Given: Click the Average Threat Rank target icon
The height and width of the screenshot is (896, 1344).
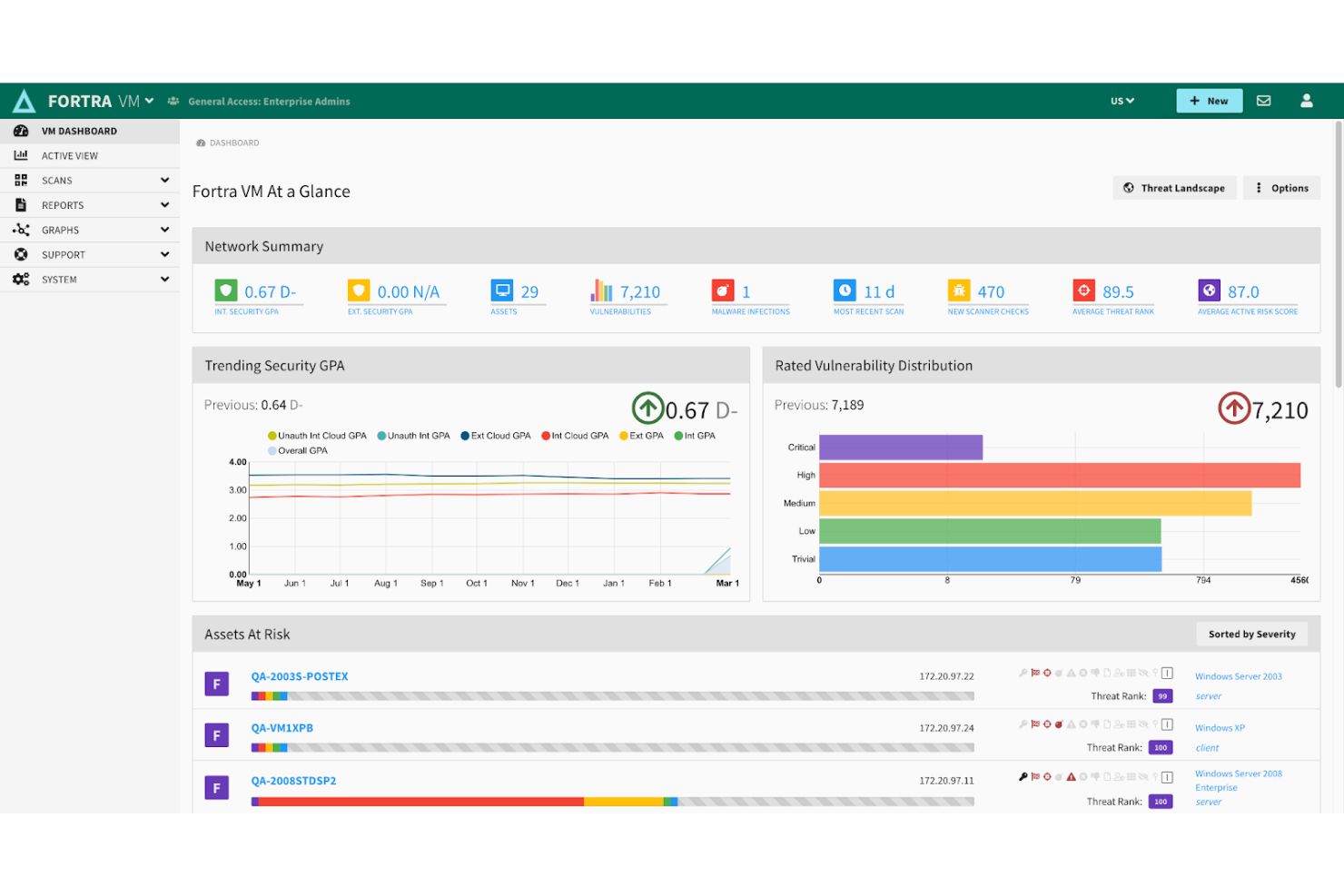Looking at the screenshot, I should point(1083,290).
